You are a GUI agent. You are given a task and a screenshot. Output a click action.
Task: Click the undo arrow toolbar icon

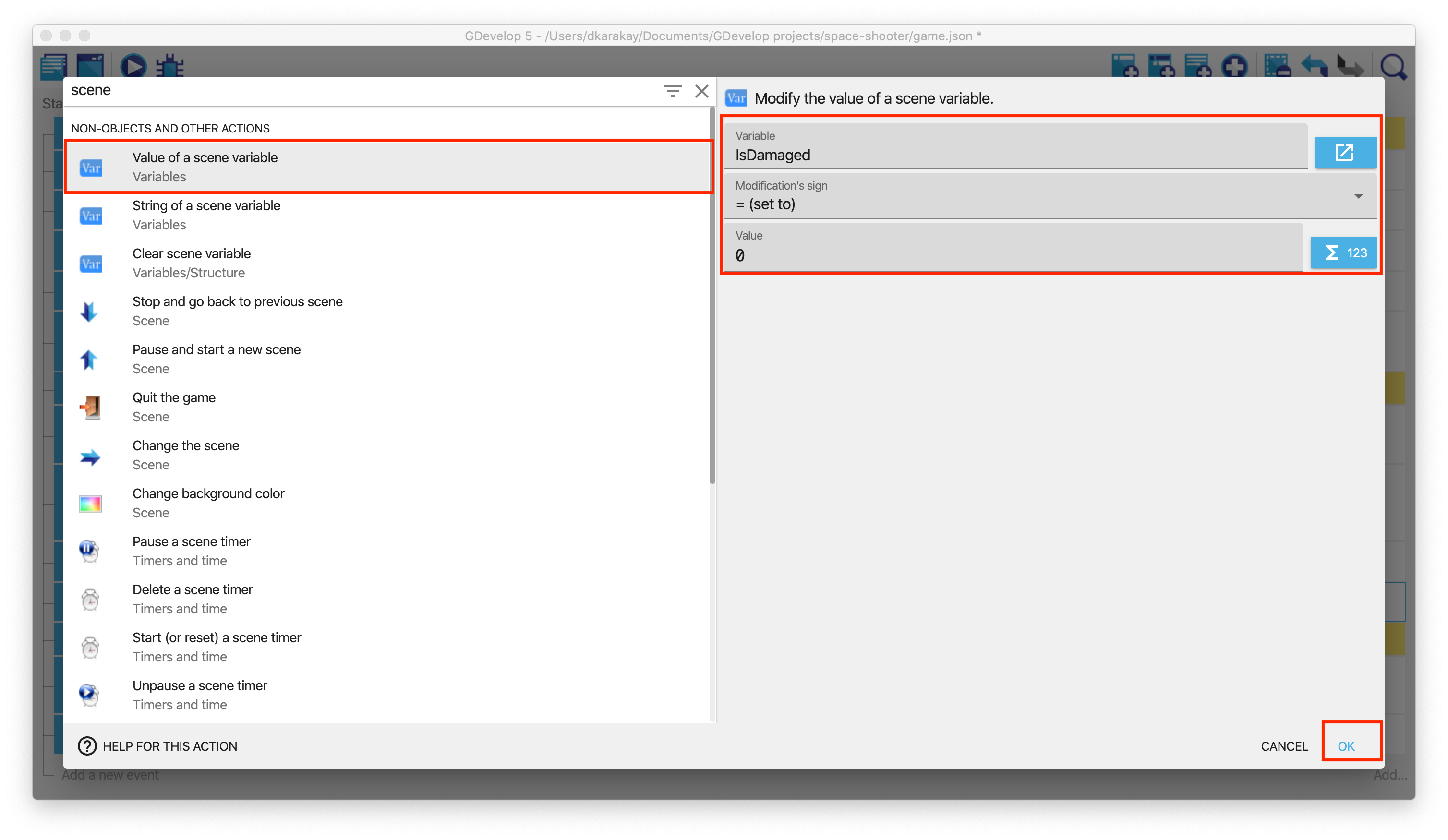pyautogui.click(x=1314, y=66)
